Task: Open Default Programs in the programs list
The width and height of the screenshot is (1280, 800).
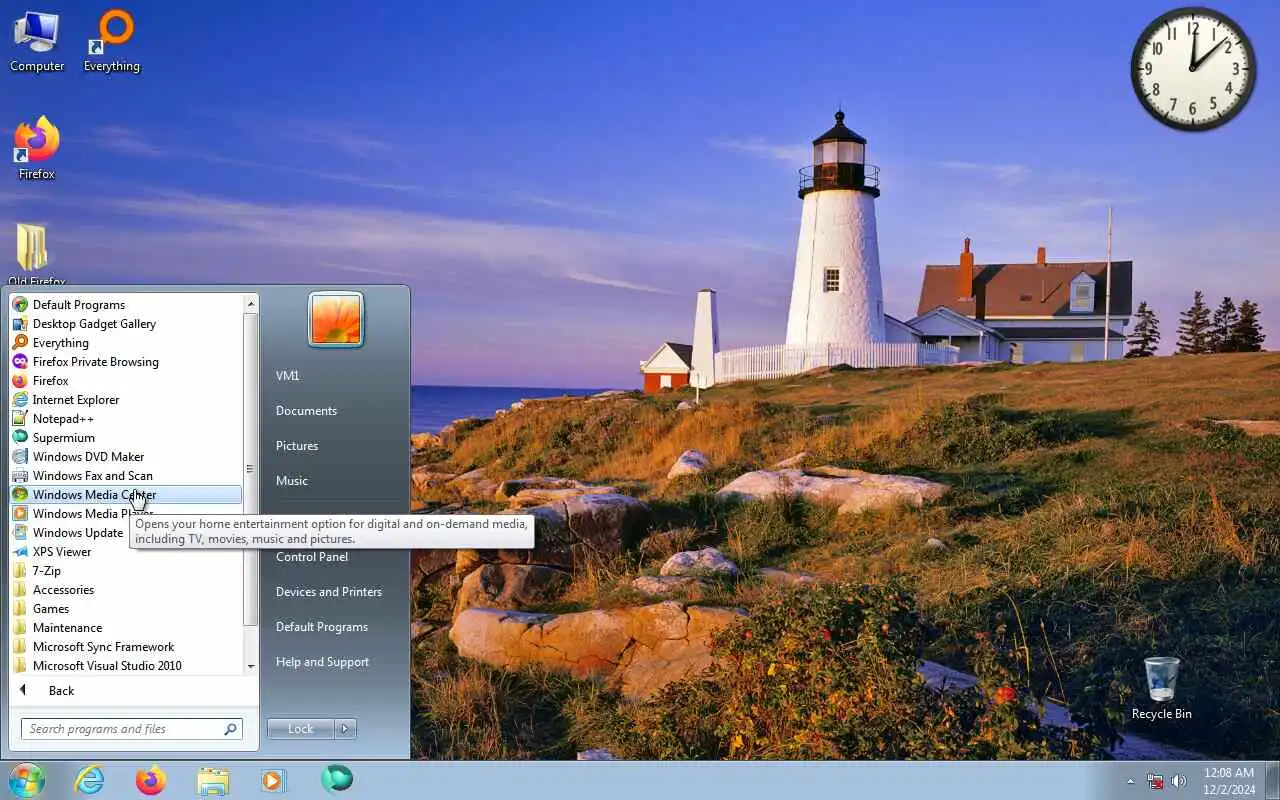Action: (x=126, y=305)
